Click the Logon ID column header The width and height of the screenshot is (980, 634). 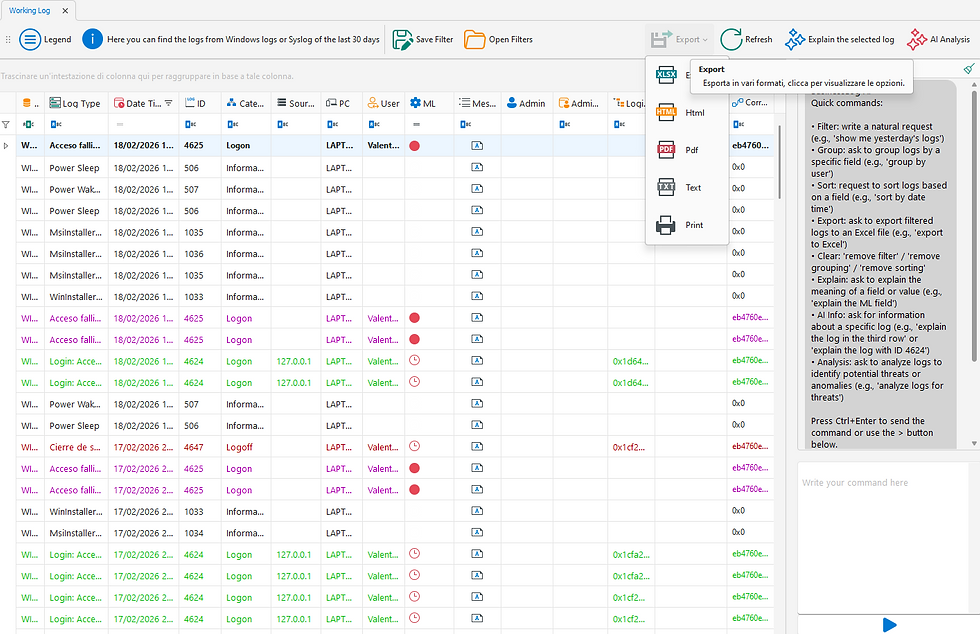coord(629,103)
